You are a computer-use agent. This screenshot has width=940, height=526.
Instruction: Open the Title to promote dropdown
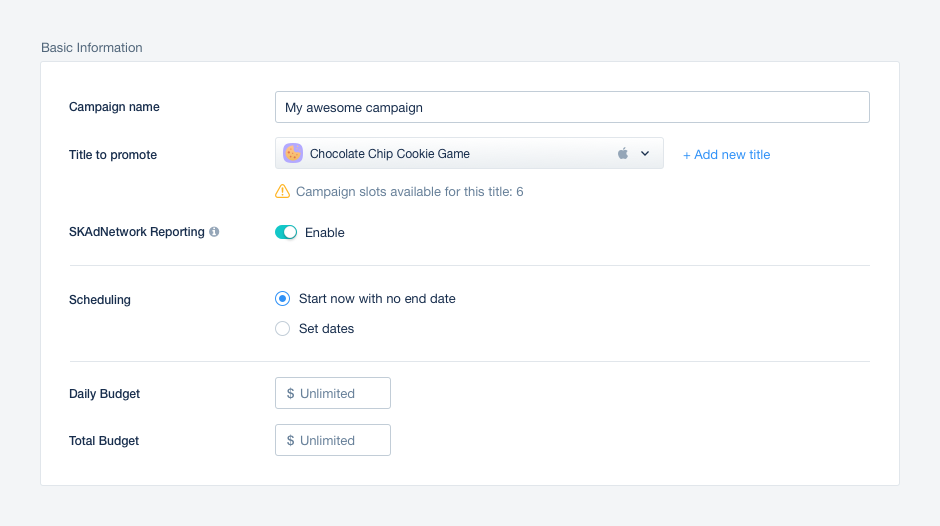[469, 154]
